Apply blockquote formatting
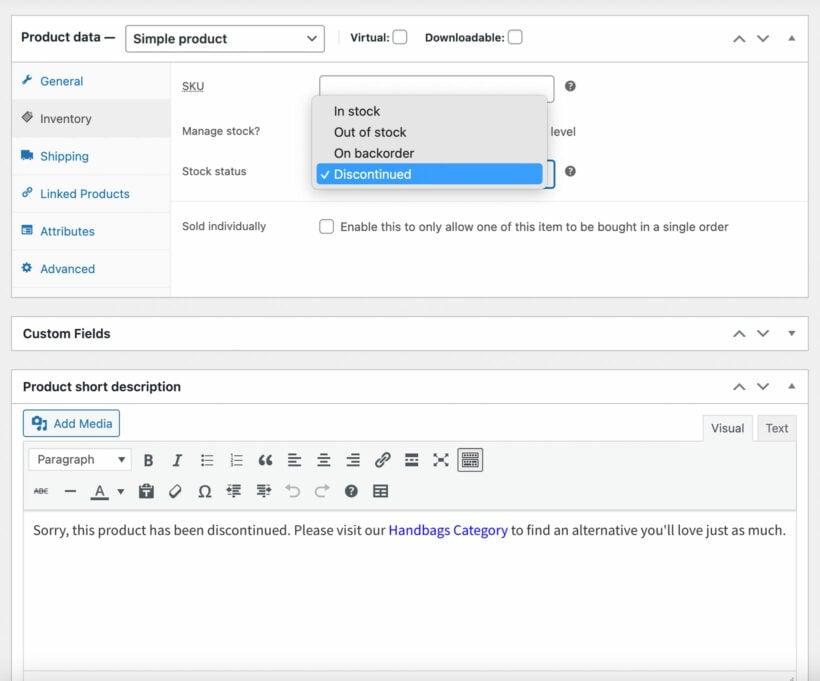820x681 pixels. [x=266, y=460]
